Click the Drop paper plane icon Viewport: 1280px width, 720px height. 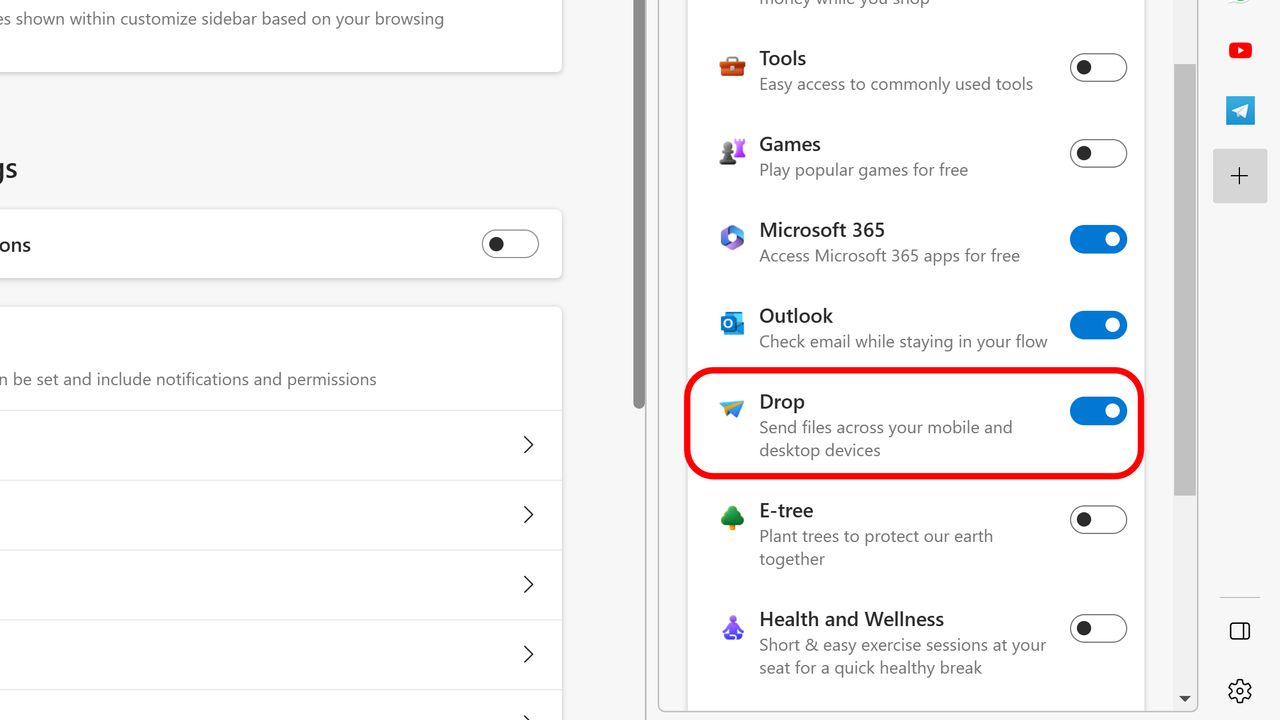pyautogui.click(x=732, y=409)
